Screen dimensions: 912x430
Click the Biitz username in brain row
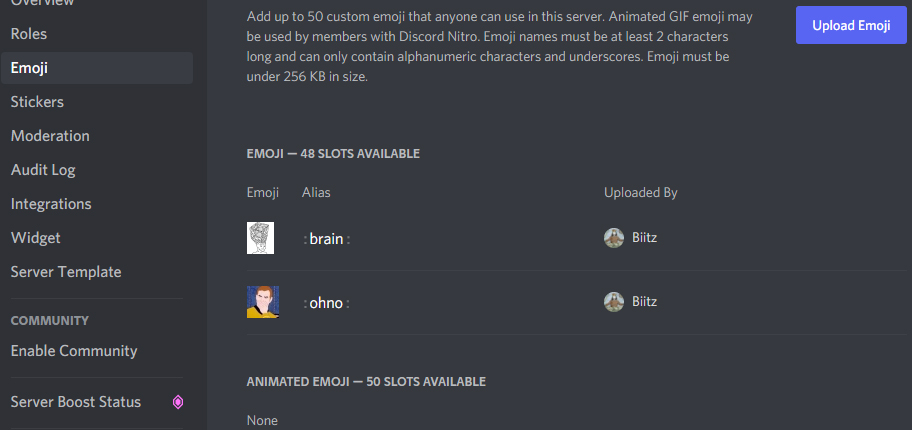[644, 238]
